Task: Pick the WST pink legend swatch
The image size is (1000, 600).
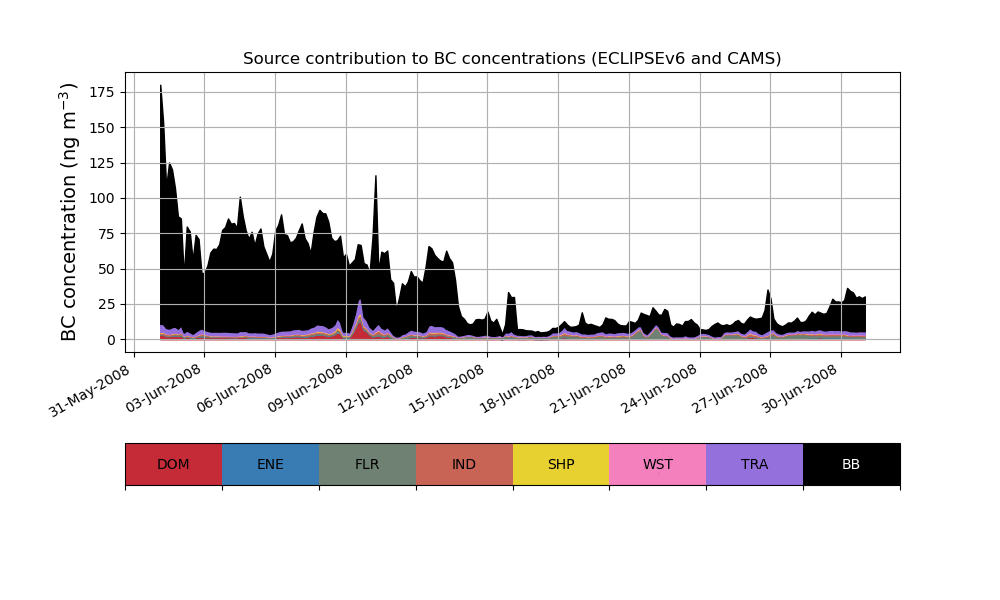Action: [x=658, y=464]
